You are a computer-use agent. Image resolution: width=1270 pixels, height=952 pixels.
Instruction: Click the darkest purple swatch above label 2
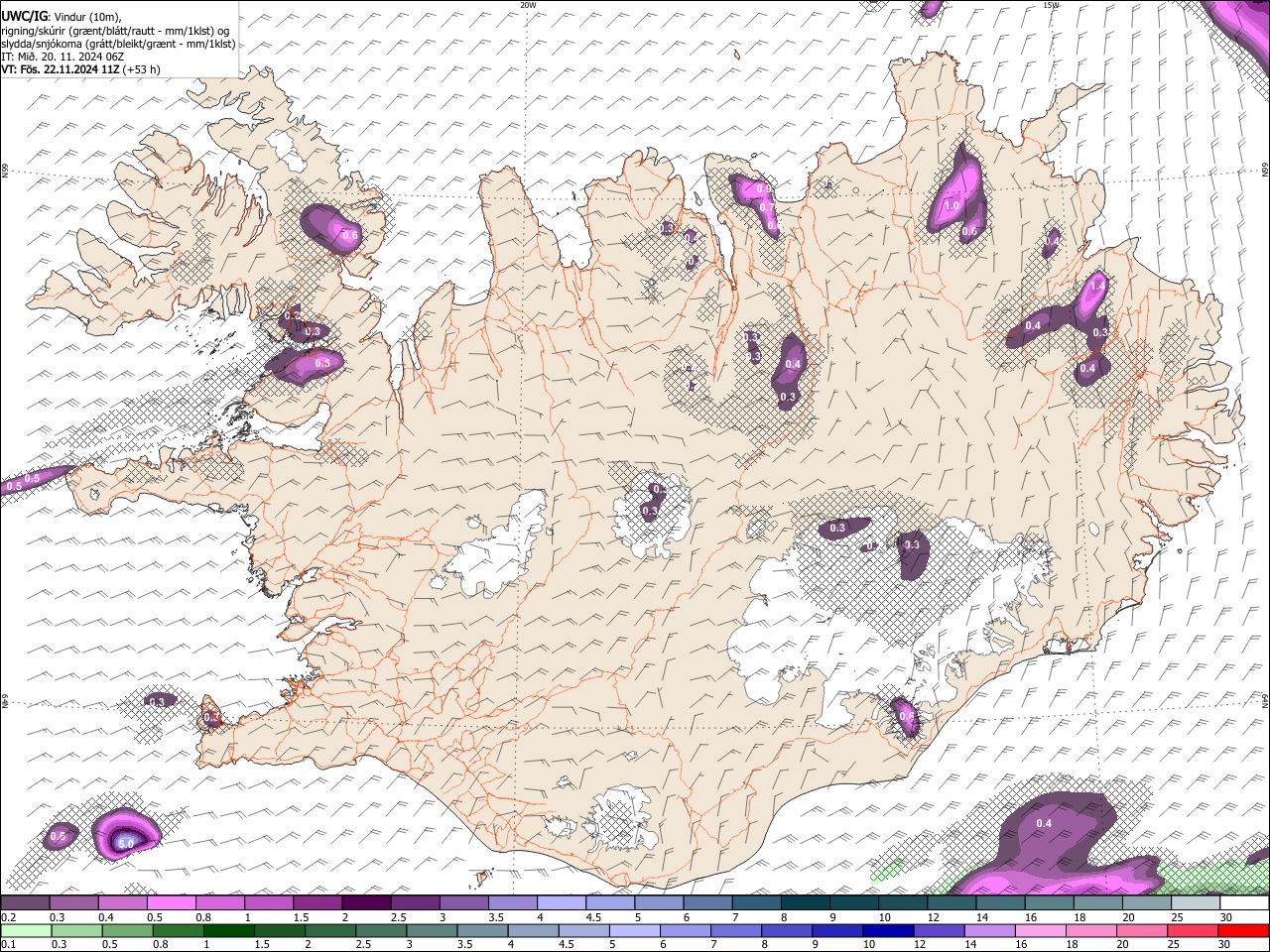[366, 903]
